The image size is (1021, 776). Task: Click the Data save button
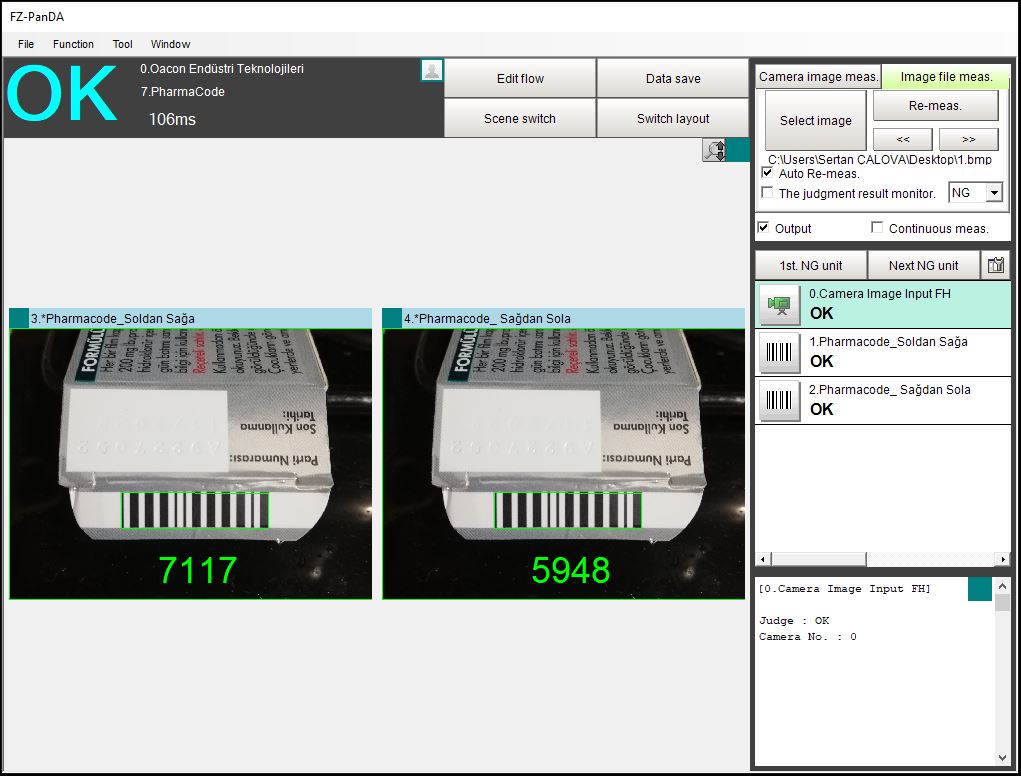coord(673,78)
